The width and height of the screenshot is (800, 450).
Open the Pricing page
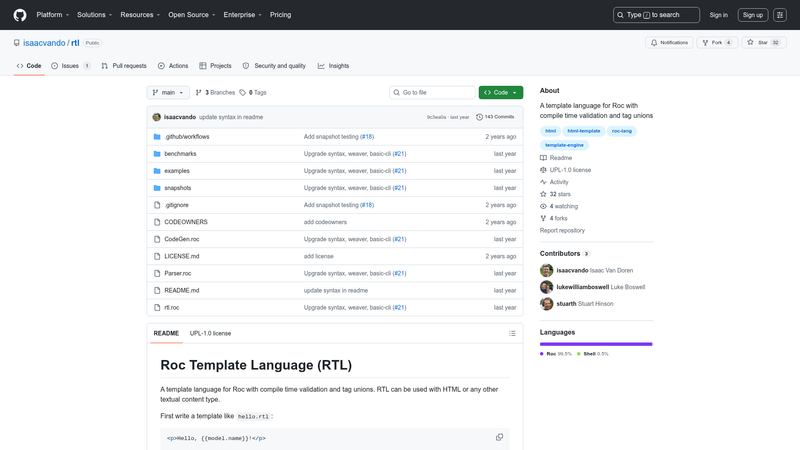pyautogui.click(x=281, y=15)
